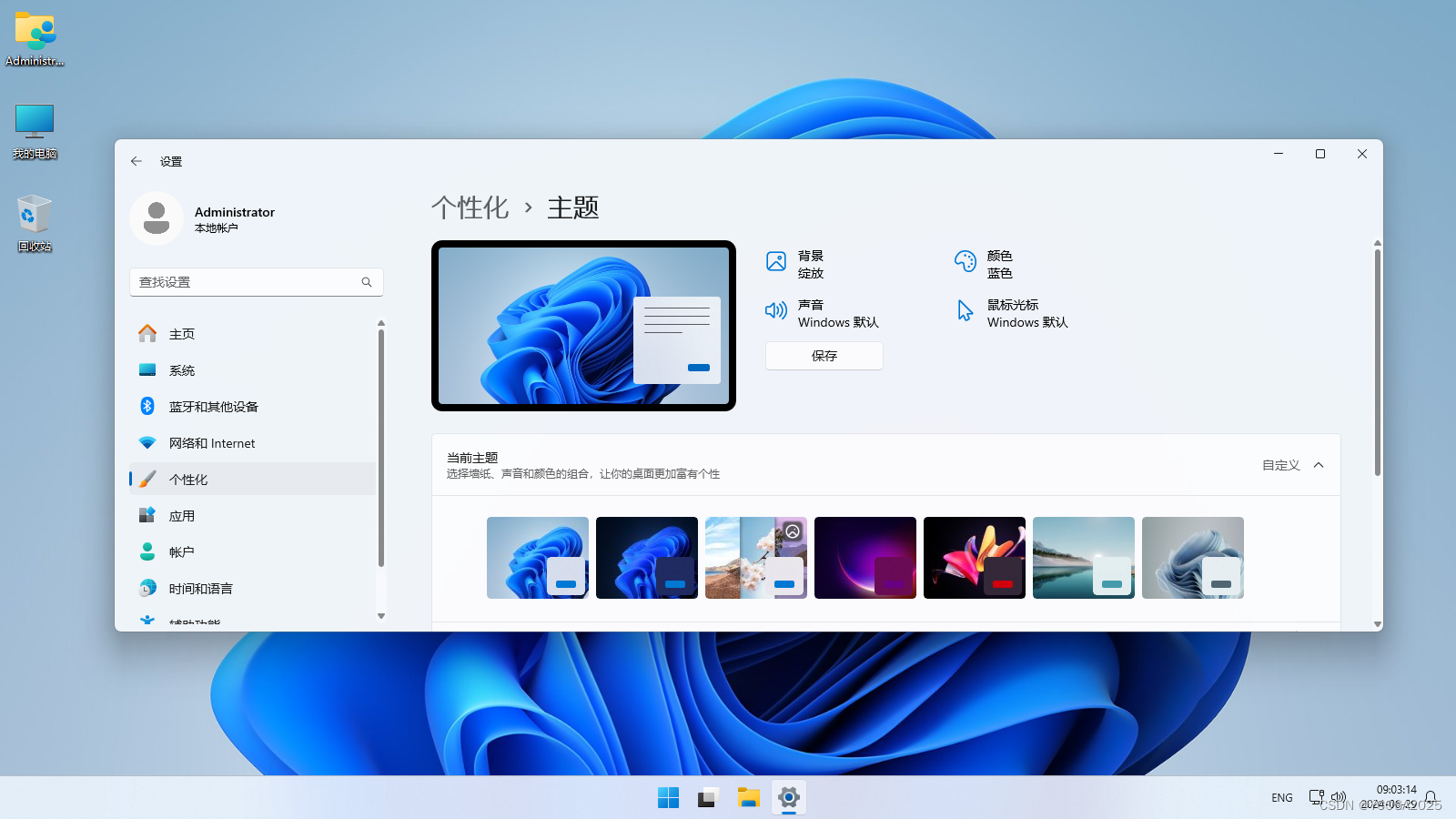Open 系统 settings category

pyautogui.click(x=253, y=370)
